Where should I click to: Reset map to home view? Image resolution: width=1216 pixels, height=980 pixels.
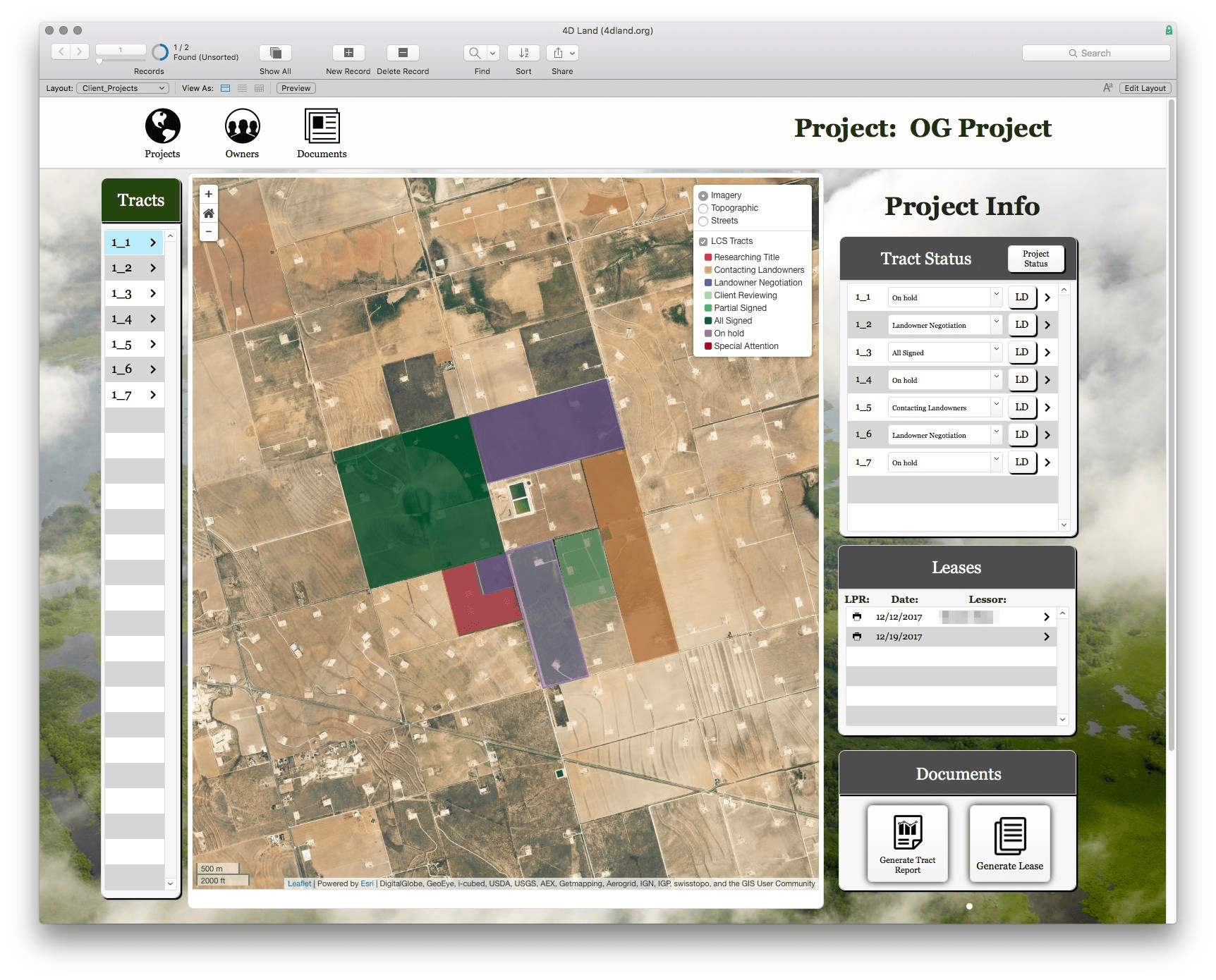209,213
